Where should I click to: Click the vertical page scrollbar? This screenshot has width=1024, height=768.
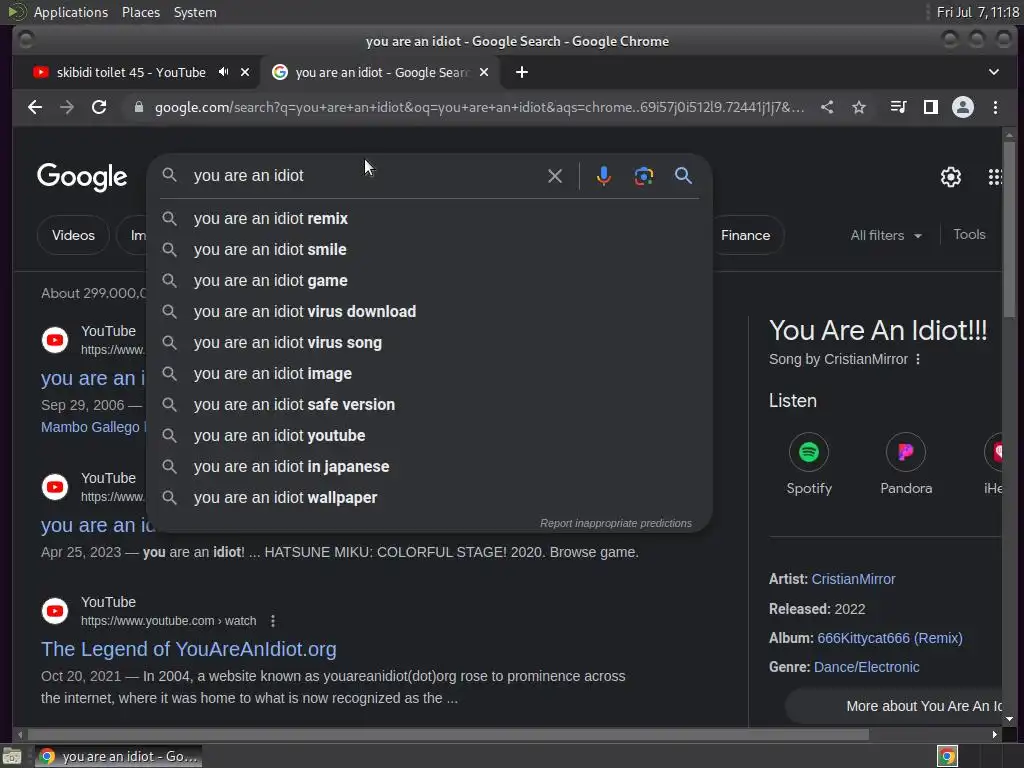(1009, 229)
